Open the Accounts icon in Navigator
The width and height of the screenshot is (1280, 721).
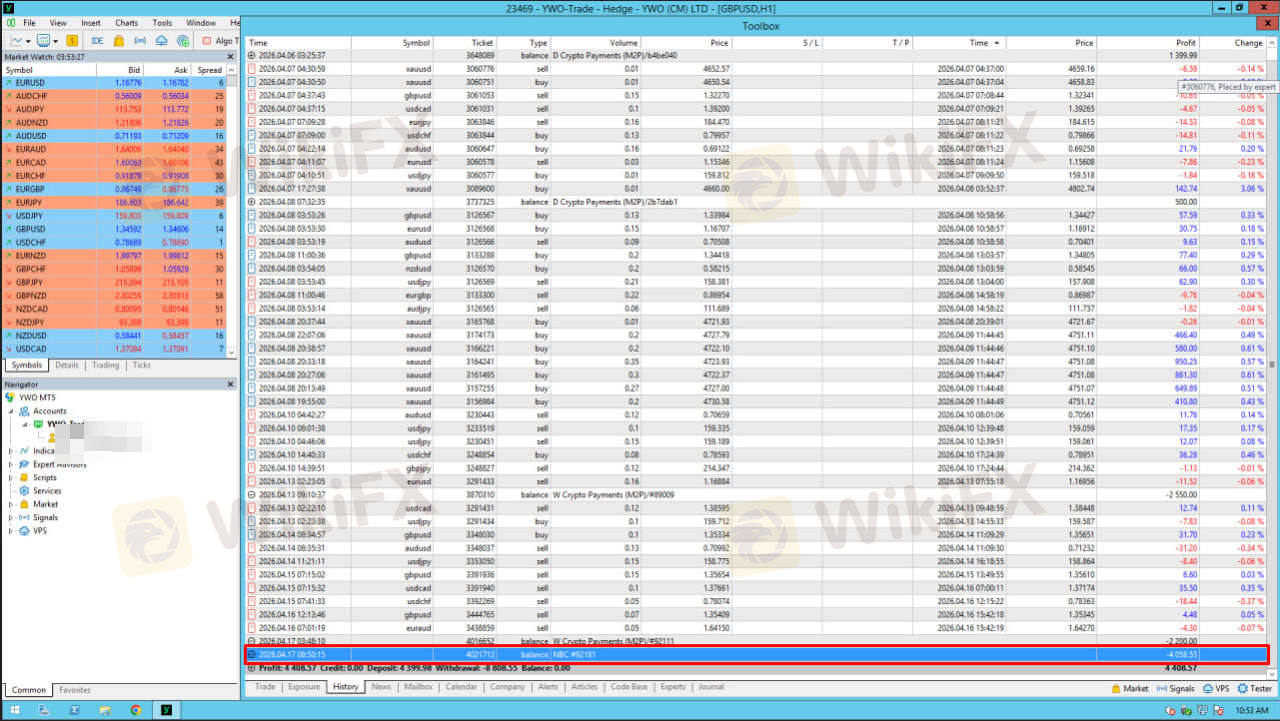[x=26, y=411]
